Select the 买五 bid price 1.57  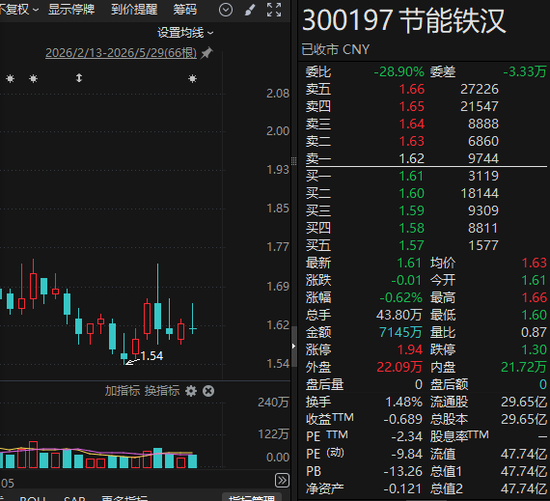click(412, 246)
